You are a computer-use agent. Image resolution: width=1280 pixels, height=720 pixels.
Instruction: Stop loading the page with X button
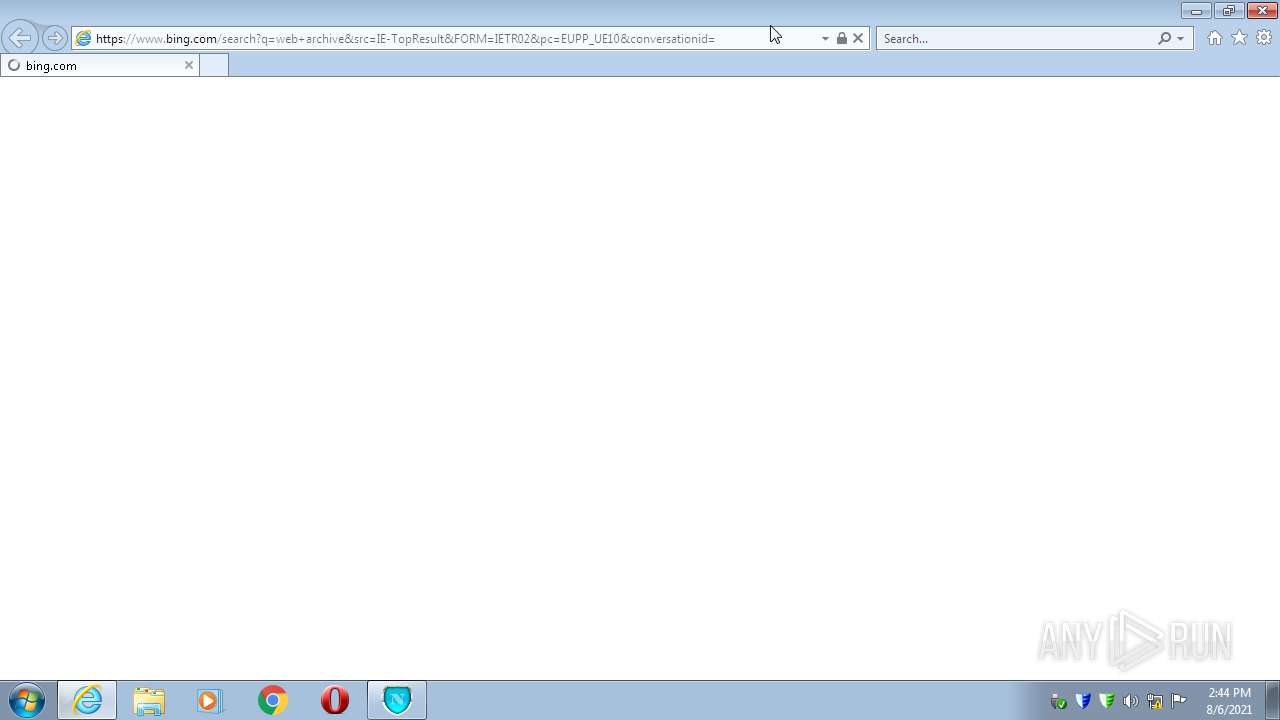pos(858,39)
